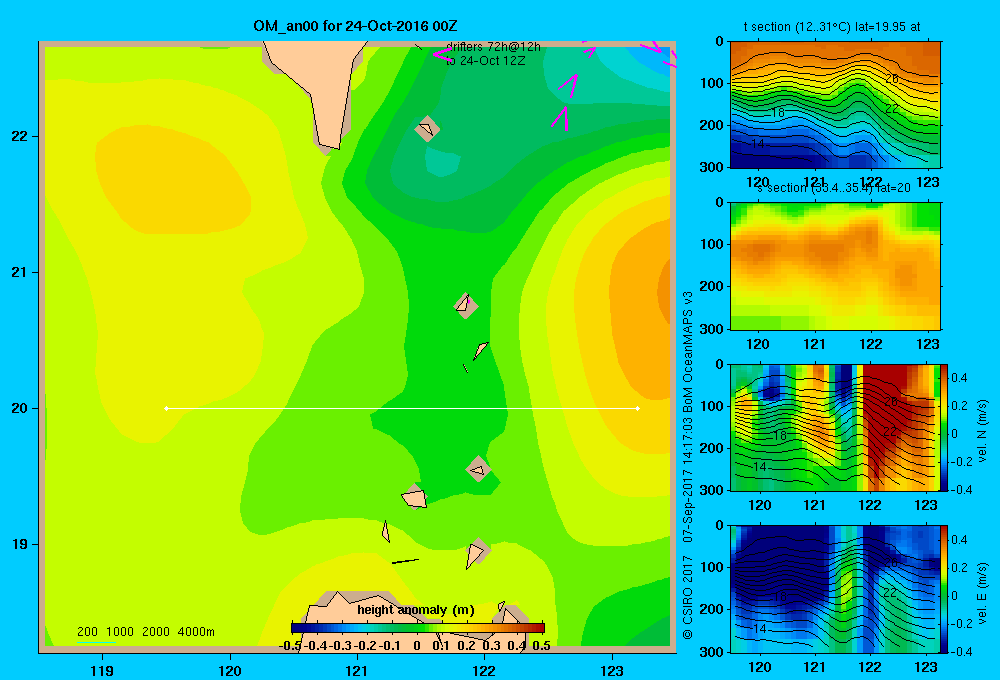Click the 18 contour label in vel. N panel

[x=779, y=436]
